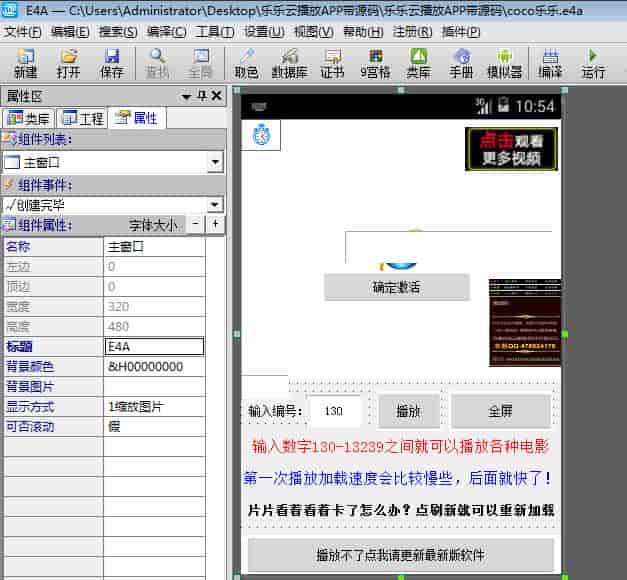Switch to the 工程 tab

pos(83,119)
